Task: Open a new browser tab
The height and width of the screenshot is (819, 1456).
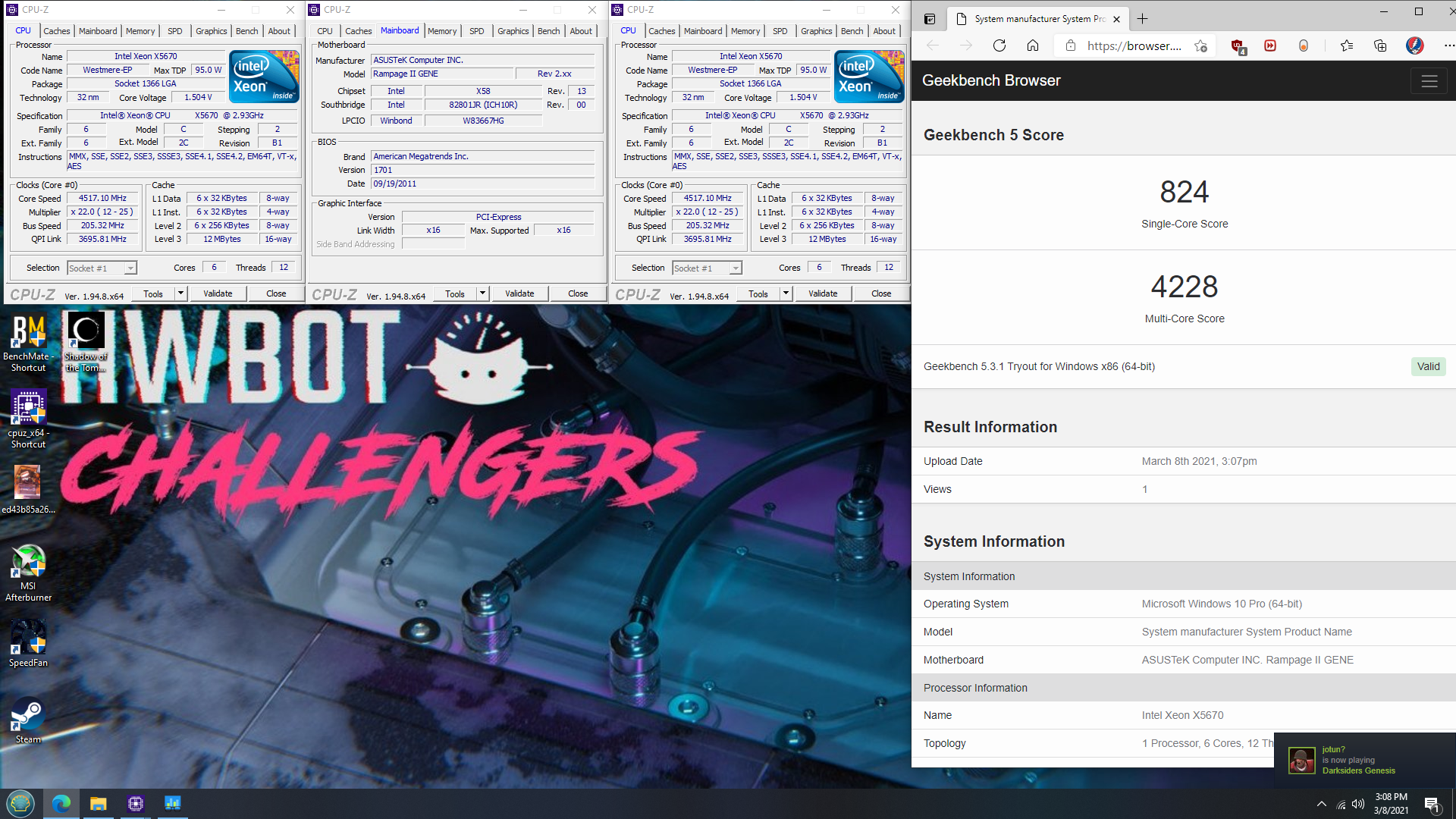Action: [1143, 18]
